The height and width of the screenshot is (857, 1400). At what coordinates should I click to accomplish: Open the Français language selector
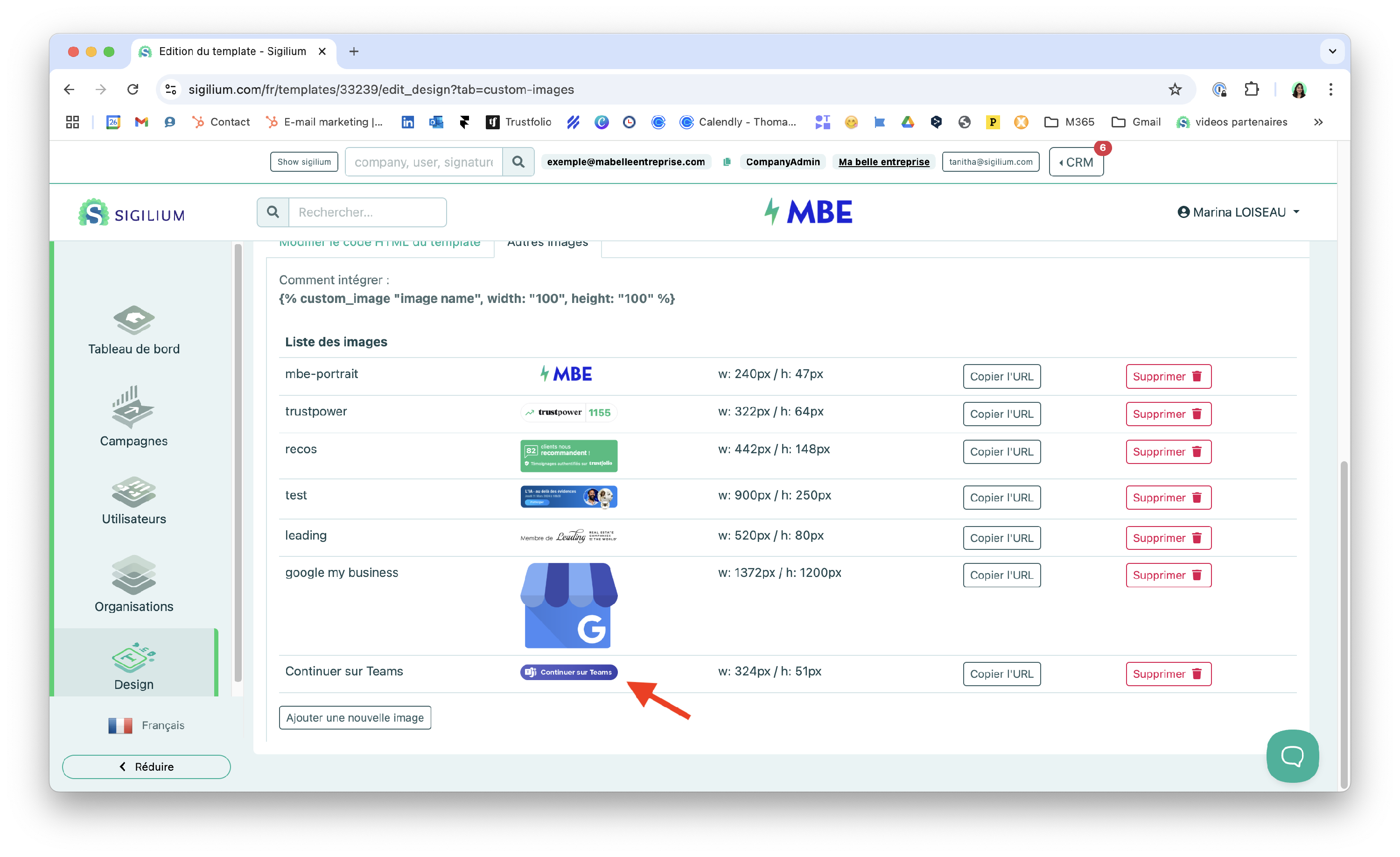(x=147, y=725)
